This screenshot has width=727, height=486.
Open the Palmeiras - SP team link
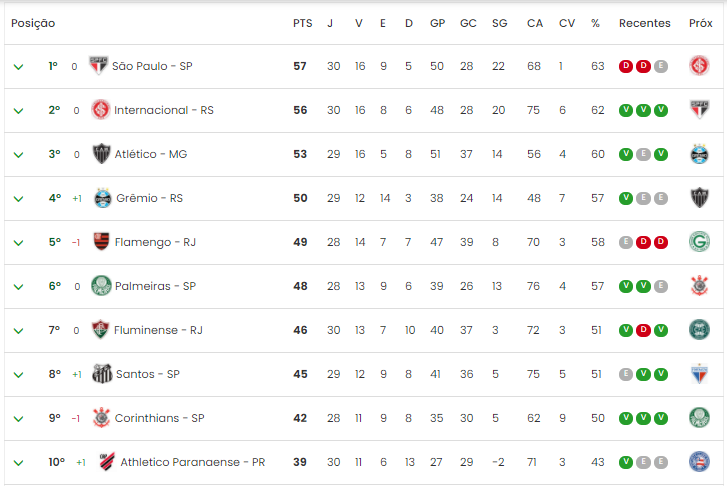click(x=155, y=286)
